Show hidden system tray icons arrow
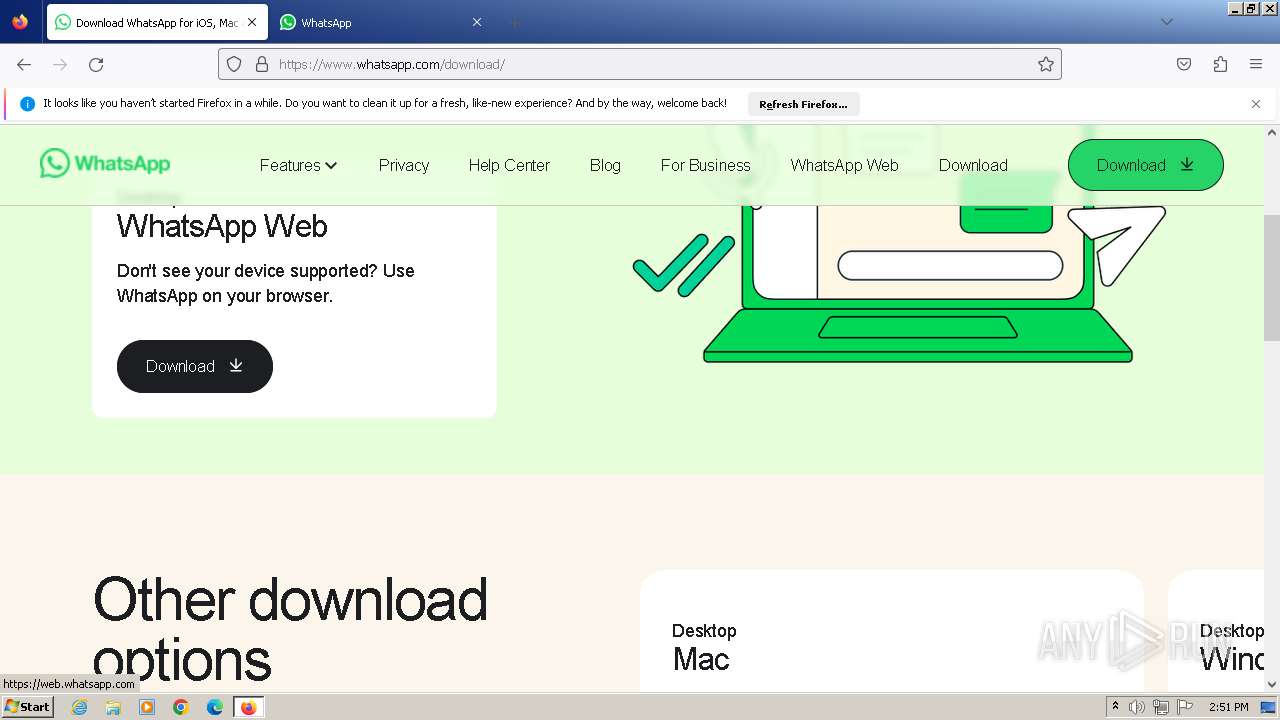Image resolution: width=1280 pixels, height=720 pixels. (x=1115, y=706)
